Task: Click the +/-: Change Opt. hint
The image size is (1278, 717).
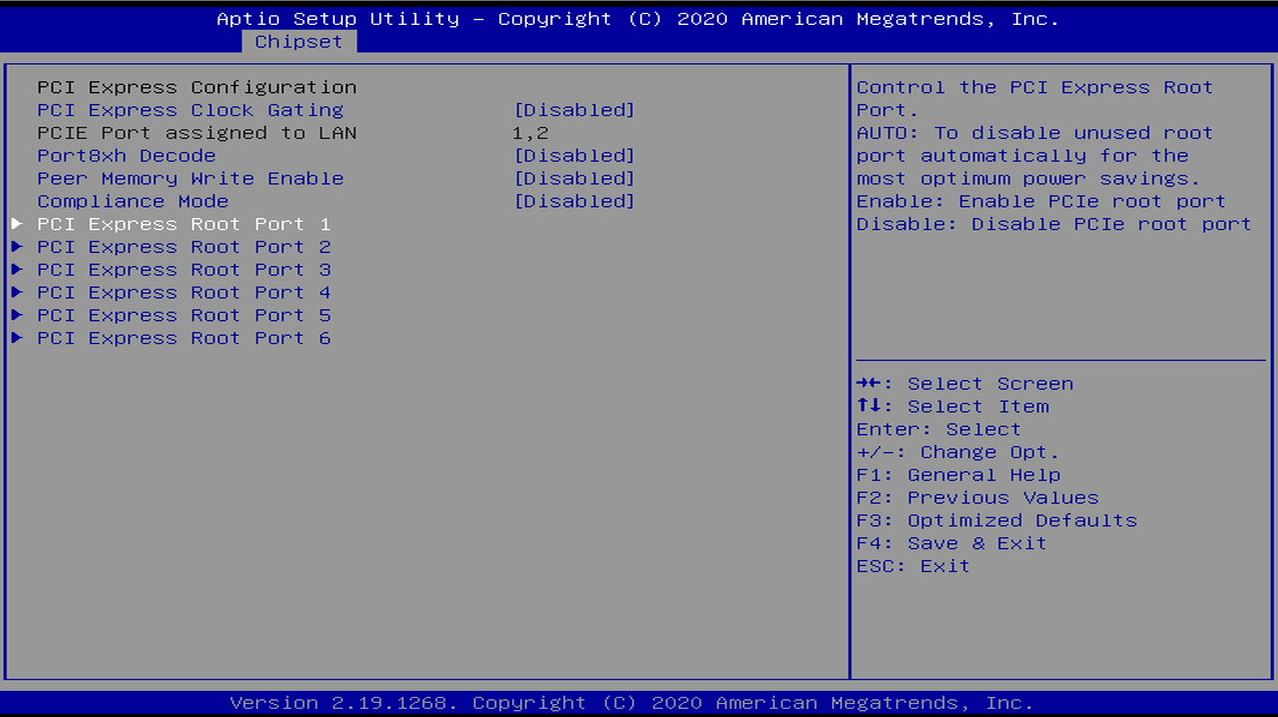Action: 958,453
